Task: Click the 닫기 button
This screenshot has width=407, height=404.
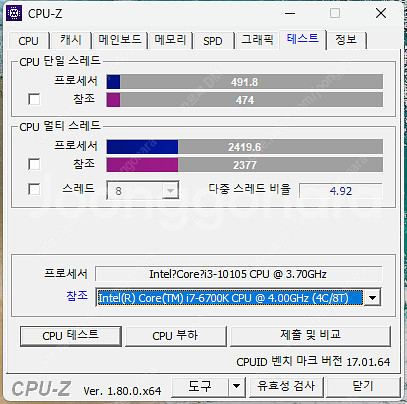Action: click(363, 387)
